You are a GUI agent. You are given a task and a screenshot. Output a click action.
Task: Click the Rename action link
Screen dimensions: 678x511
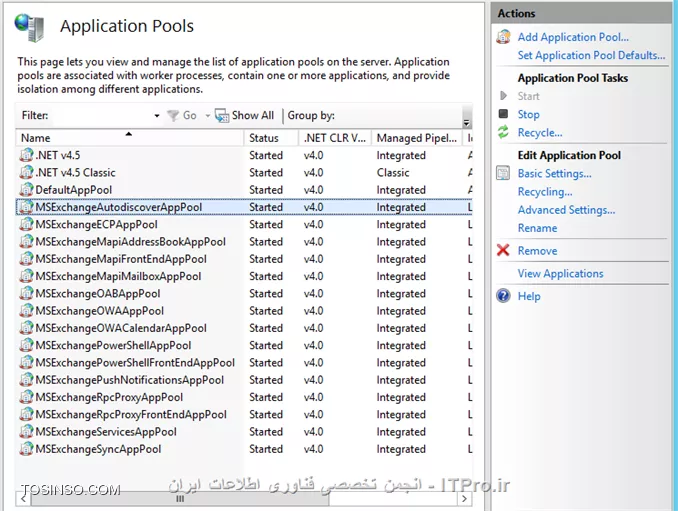click(x=537, y=228)
